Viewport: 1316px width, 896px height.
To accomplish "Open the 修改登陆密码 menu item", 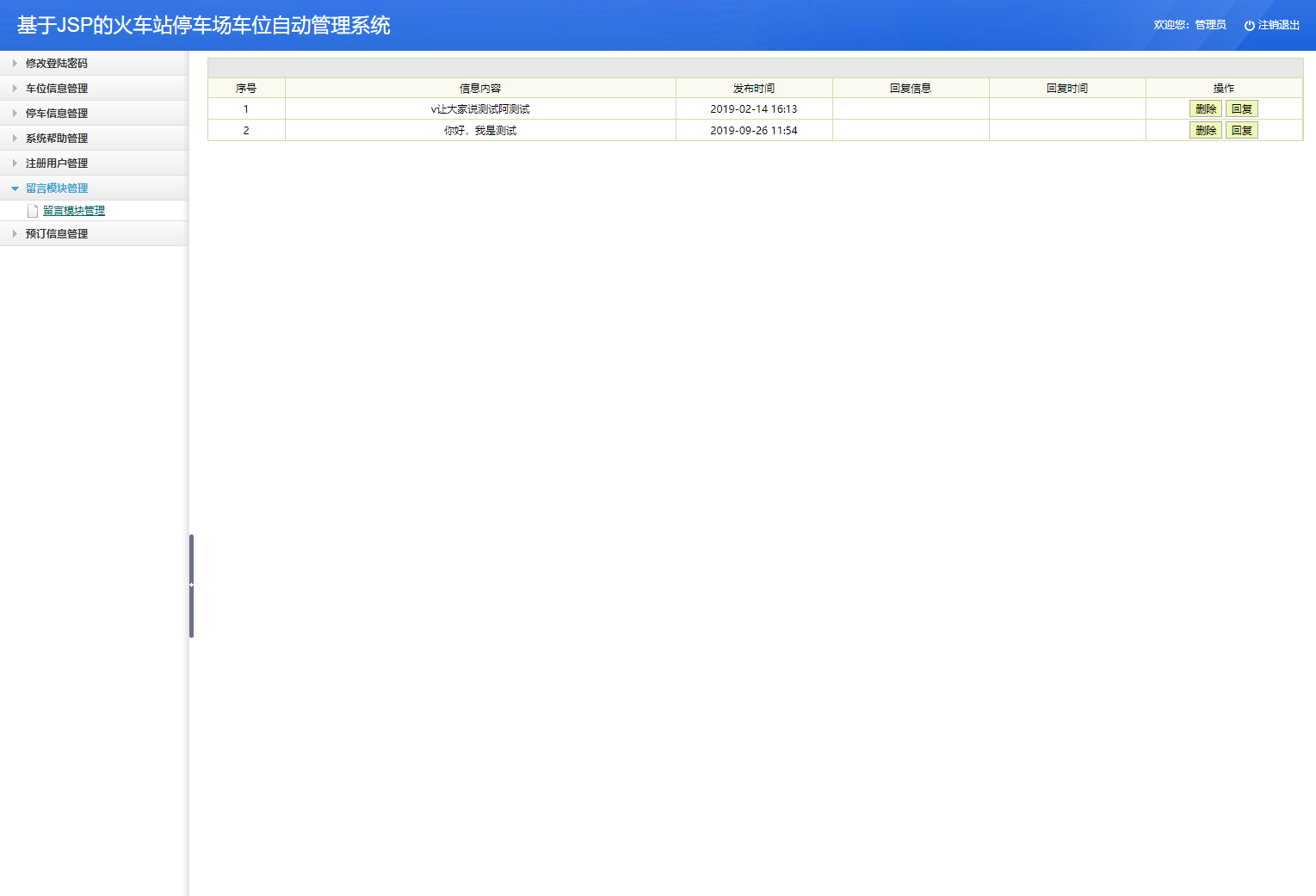I will point(57,63).
